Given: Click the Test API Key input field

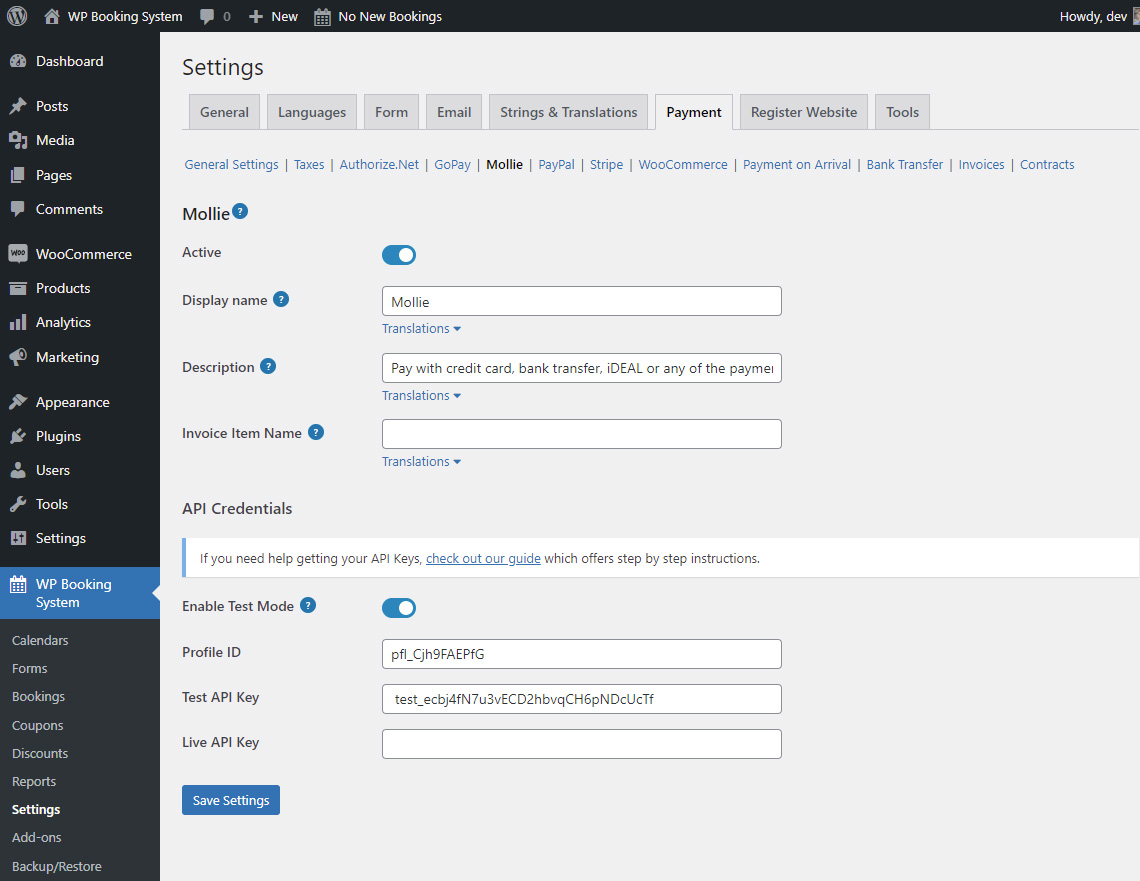Looking at the screenshot, I should [x=582, y=699].
